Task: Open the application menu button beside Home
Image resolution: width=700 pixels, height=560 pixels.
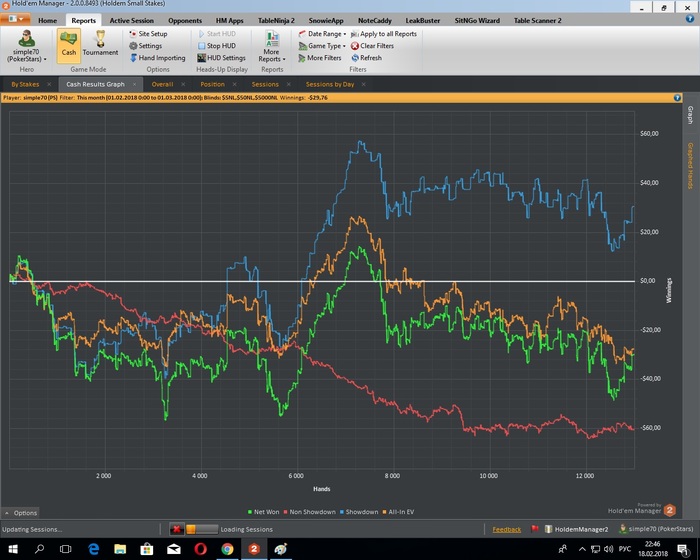Action: [15, 19]
